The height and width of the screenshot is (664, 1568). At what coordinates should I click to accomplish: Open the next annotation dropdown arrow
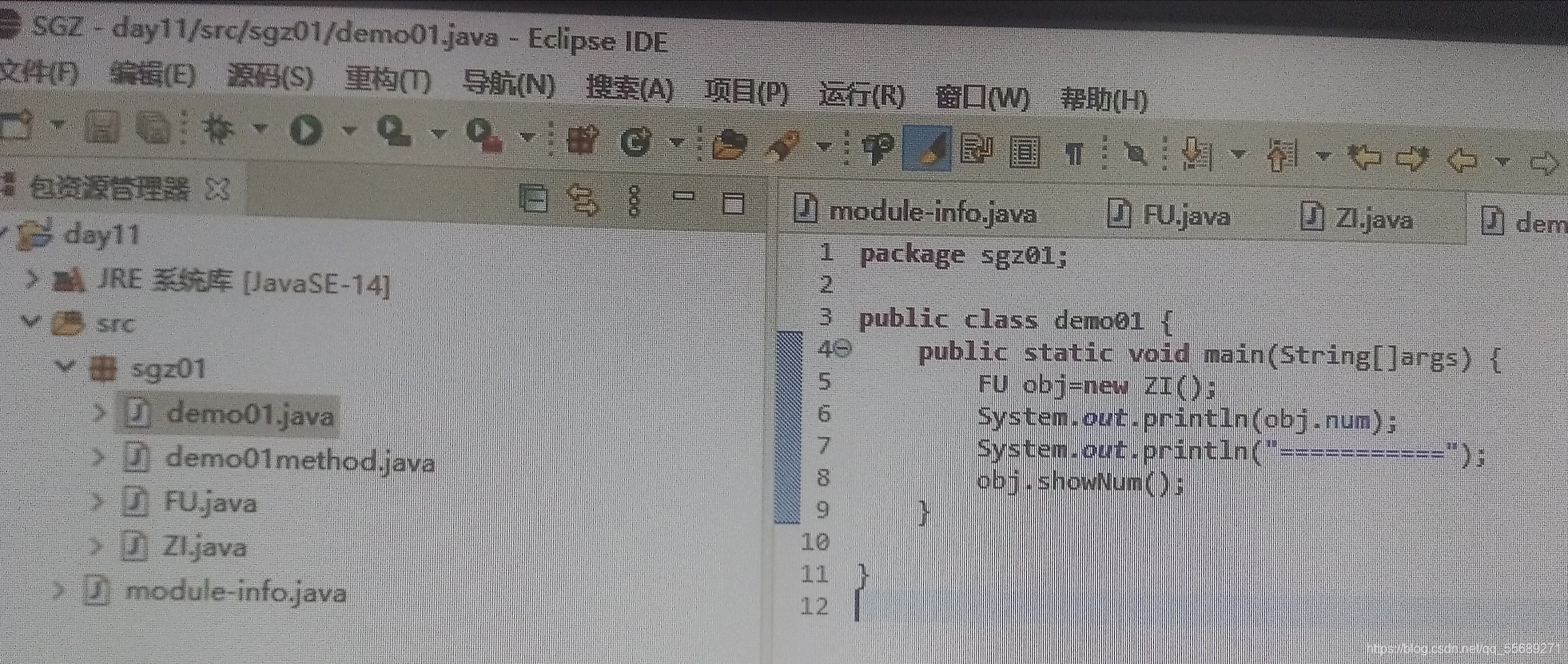tap(1238, 154)
